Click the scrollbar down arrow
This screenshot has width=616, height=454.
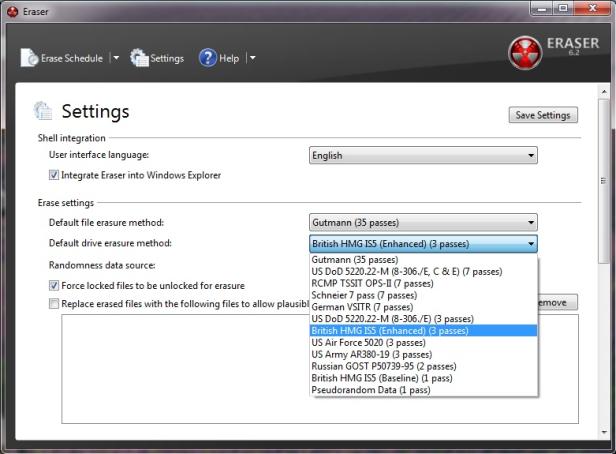coord(604,433)
